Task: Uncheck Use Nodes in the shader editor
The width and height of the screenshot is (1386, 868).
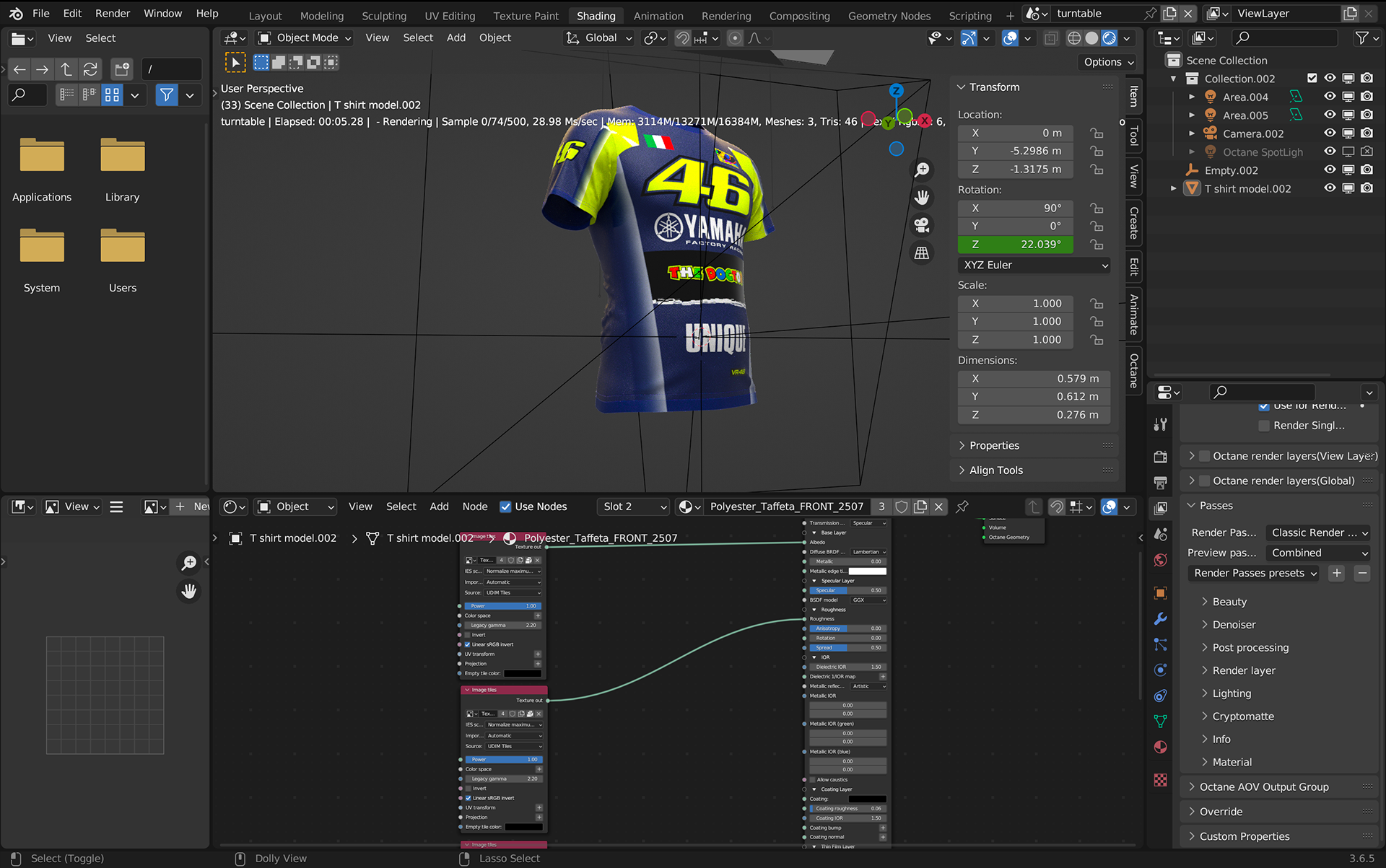Action: tap(506, 507)
